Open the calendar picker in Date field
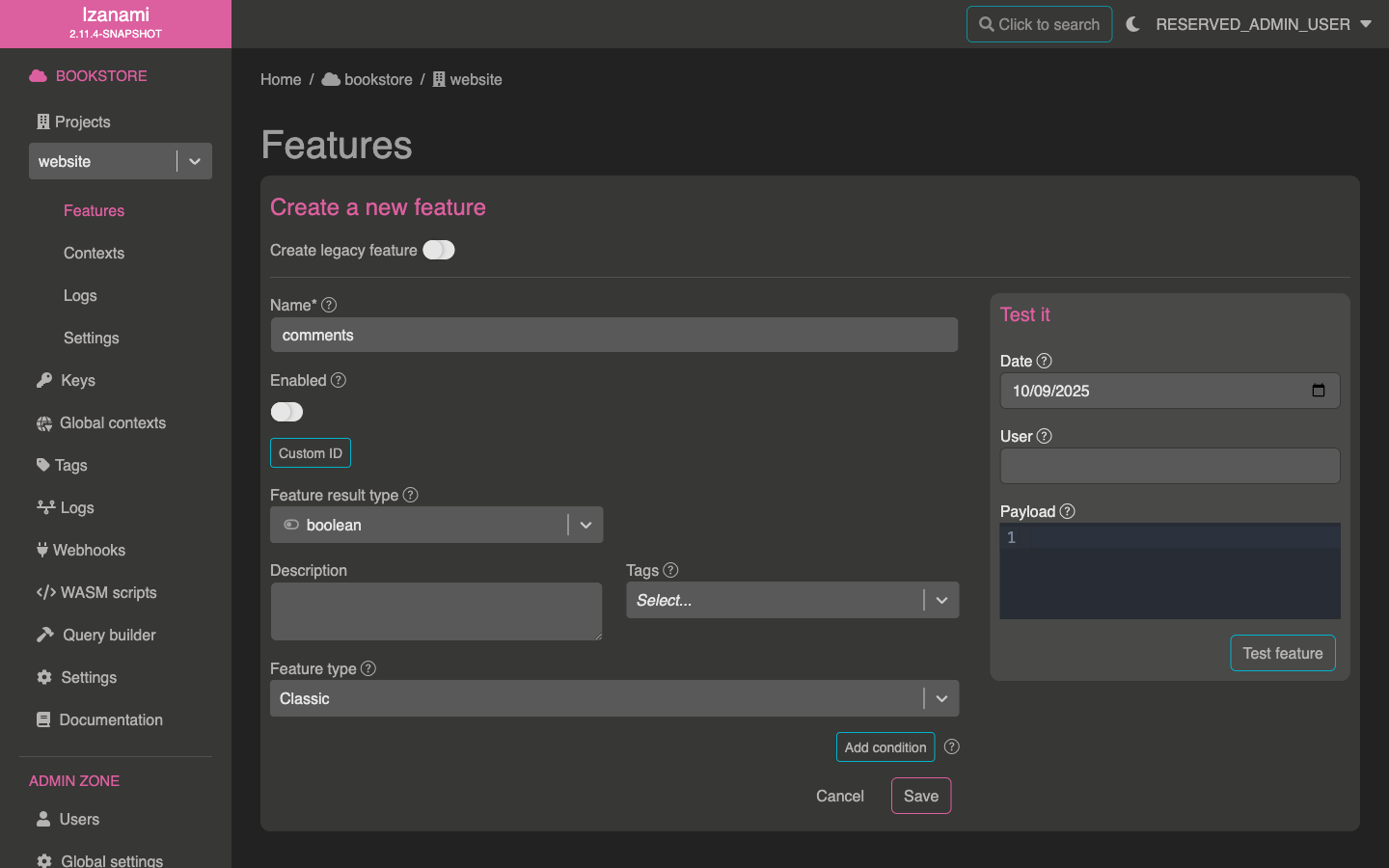 [1318, 391]
